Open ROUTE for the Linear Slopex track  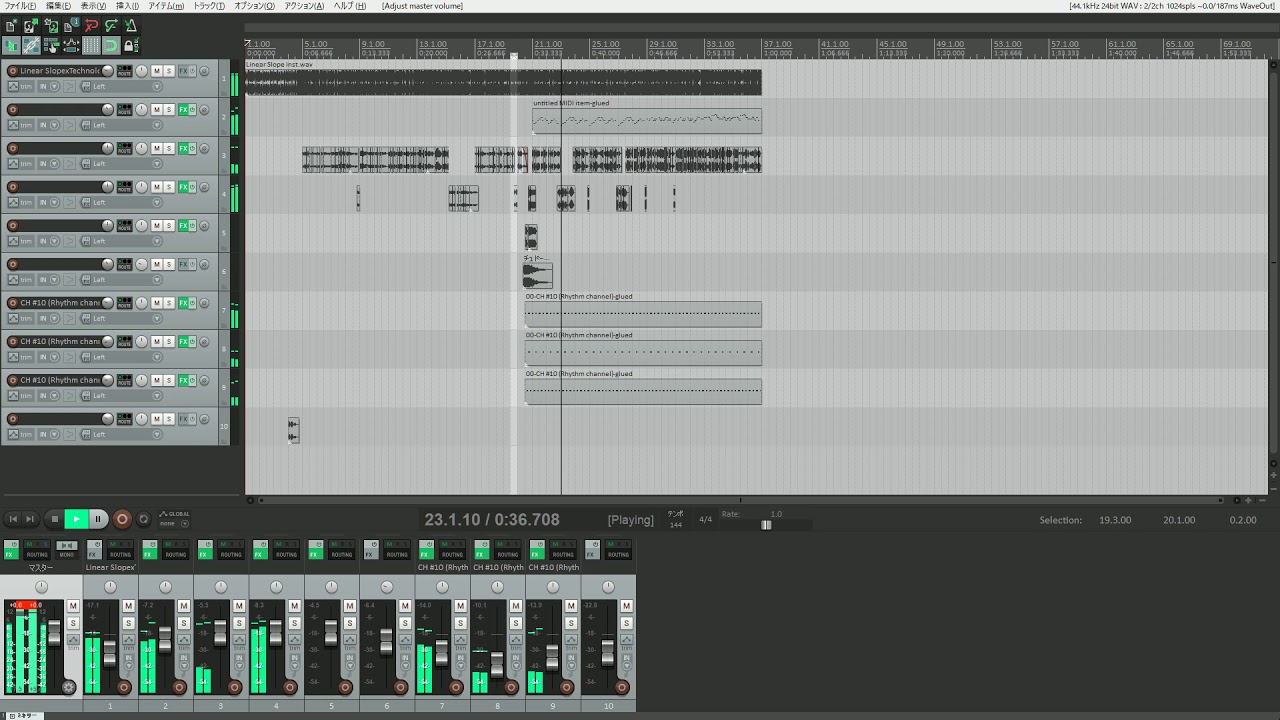(124, 71)
